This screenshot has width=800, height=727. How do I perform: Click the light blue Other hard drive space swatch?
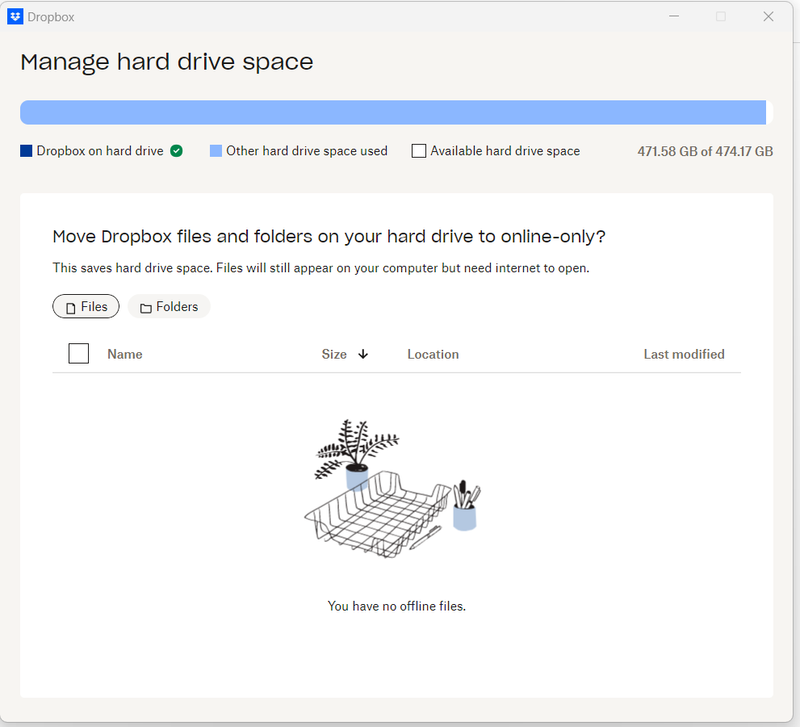coord(216,151)
